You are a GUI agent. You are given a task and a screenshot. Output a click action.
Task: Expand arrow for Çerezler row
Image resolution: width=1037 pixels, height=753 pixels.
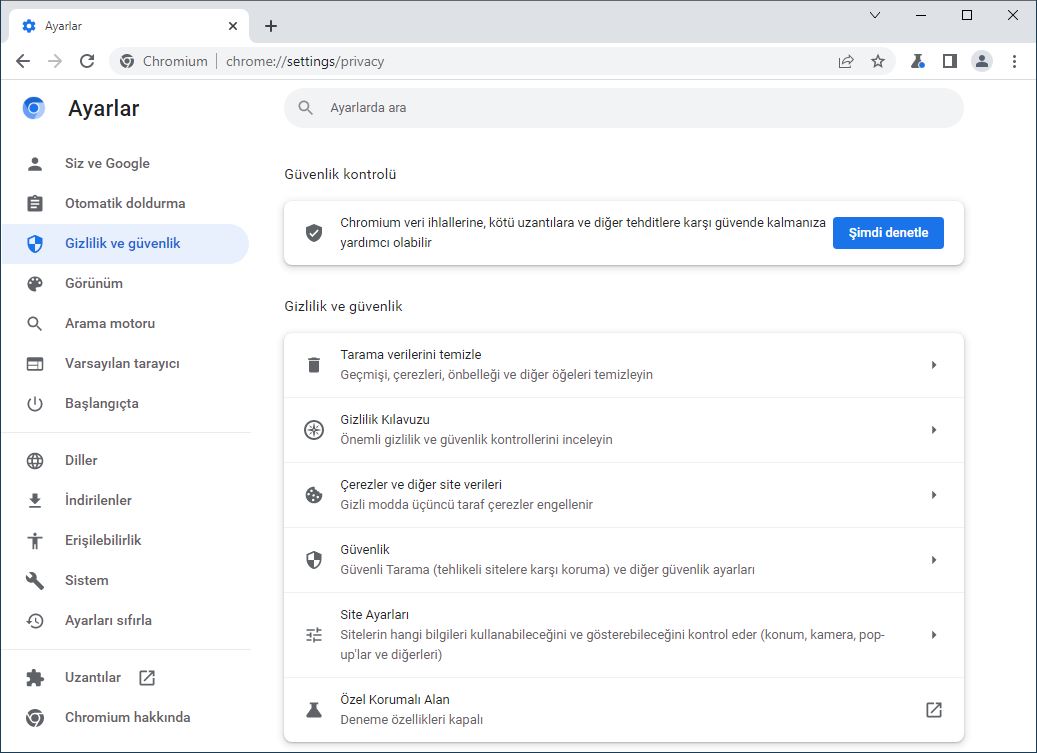(934, 495)
